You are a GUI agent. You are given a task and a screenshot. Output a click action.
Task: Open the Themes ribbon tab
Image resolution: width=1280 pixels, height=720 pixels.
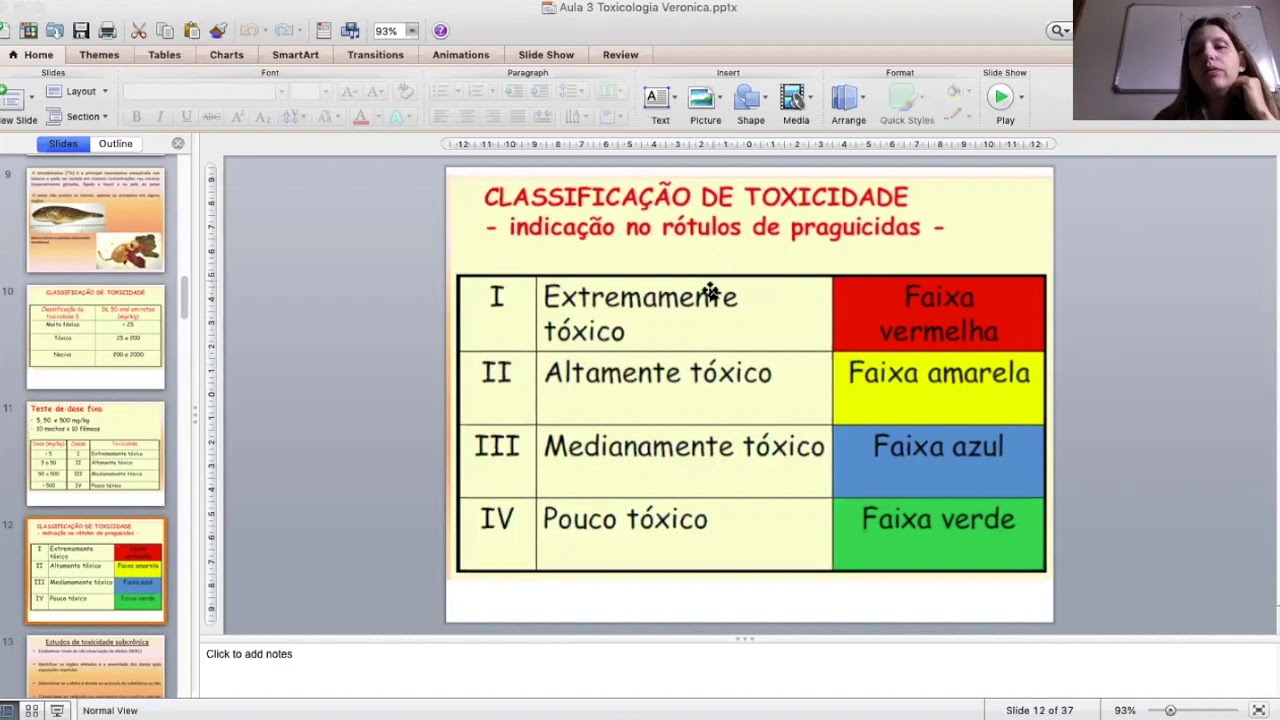[99, 55]
